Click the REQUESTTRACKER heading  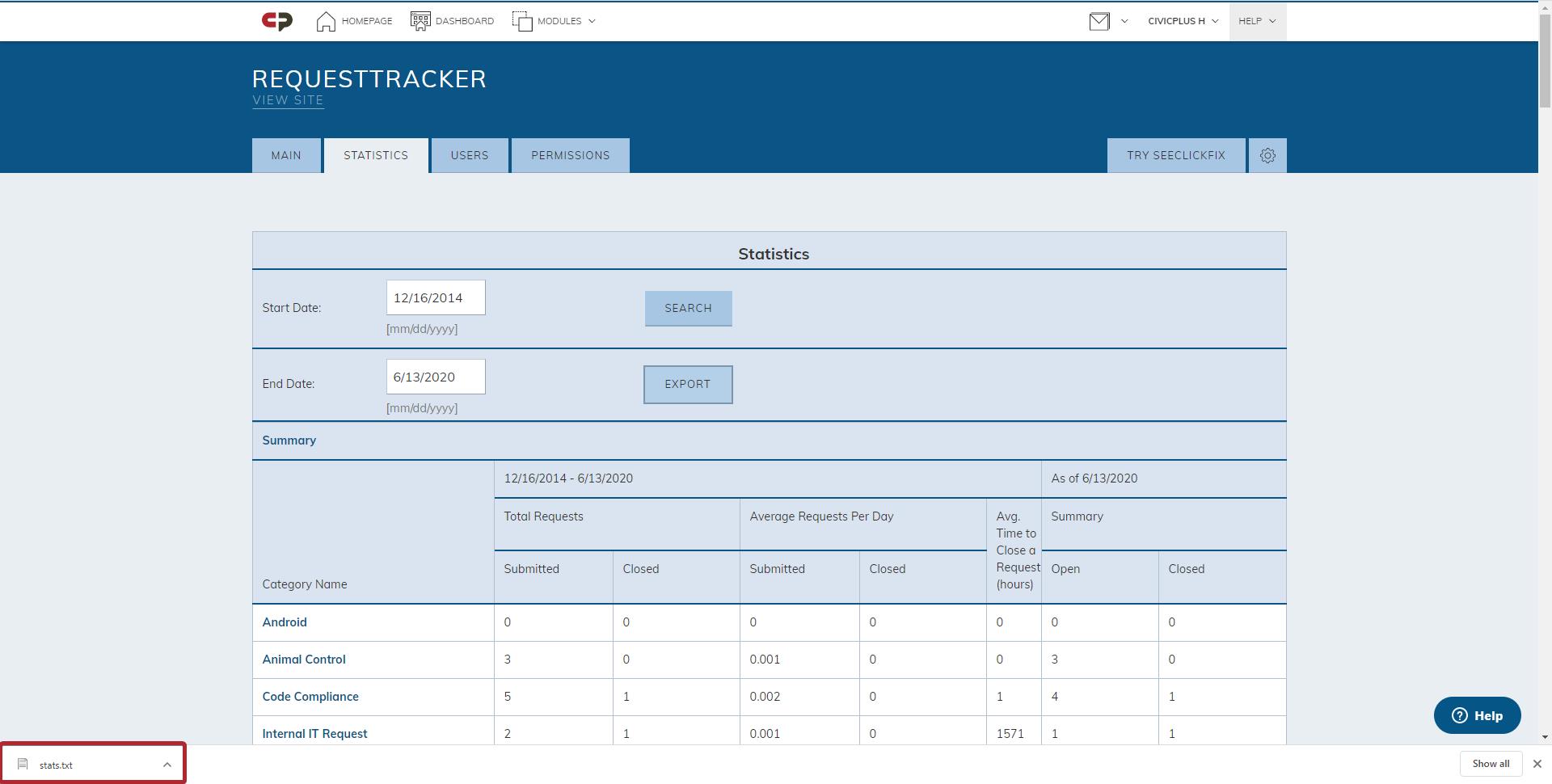(x=369, y=78)
